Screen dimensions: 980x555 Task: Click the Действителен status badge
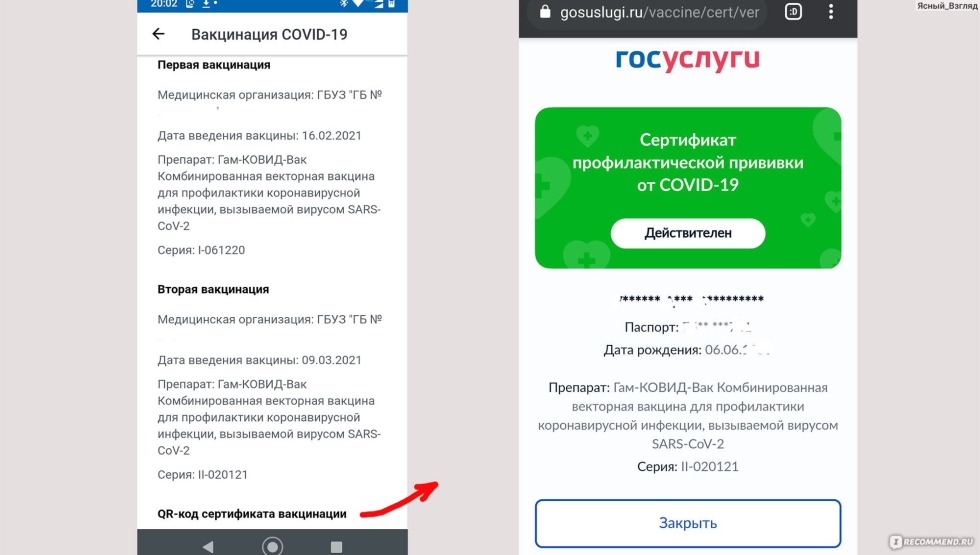[688, 233]
